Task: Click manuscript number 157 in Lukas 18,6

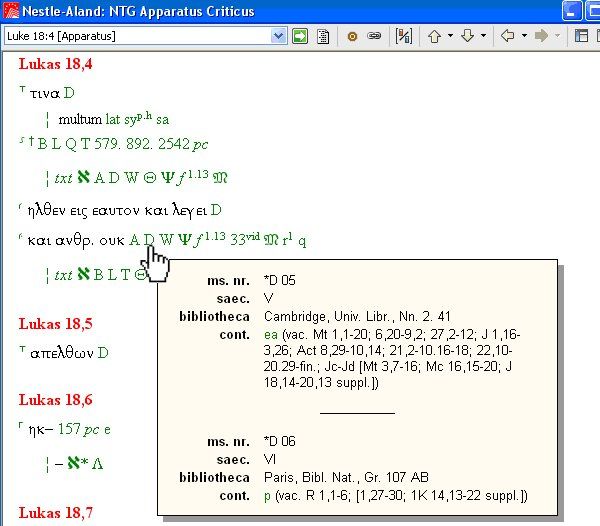Action: click(69, 429)
